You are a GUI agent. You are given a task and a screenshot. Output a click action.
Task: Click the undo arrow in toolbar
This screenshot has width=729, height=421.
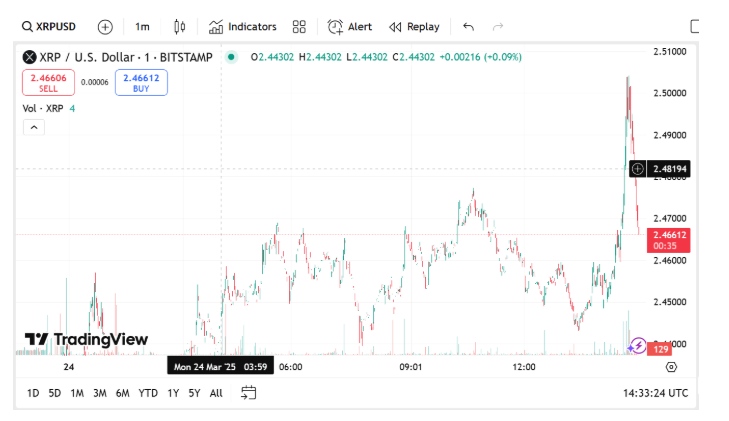coord(469,27)
